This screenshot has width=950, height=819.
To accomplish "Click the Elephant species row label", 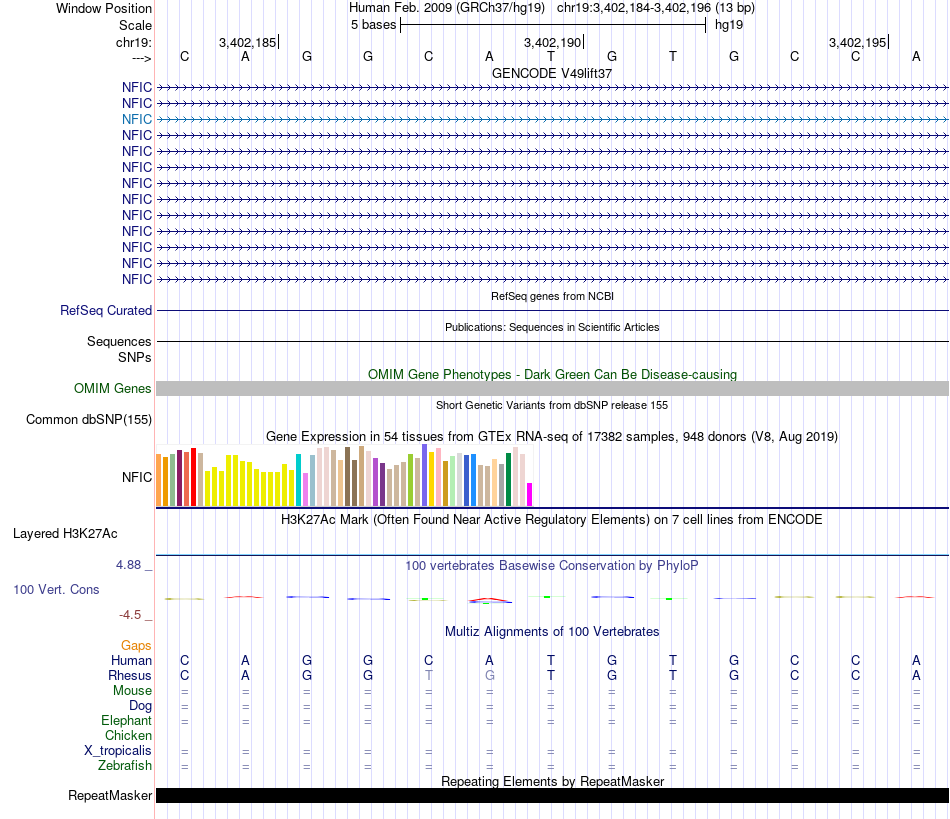I will pos(126,720).
